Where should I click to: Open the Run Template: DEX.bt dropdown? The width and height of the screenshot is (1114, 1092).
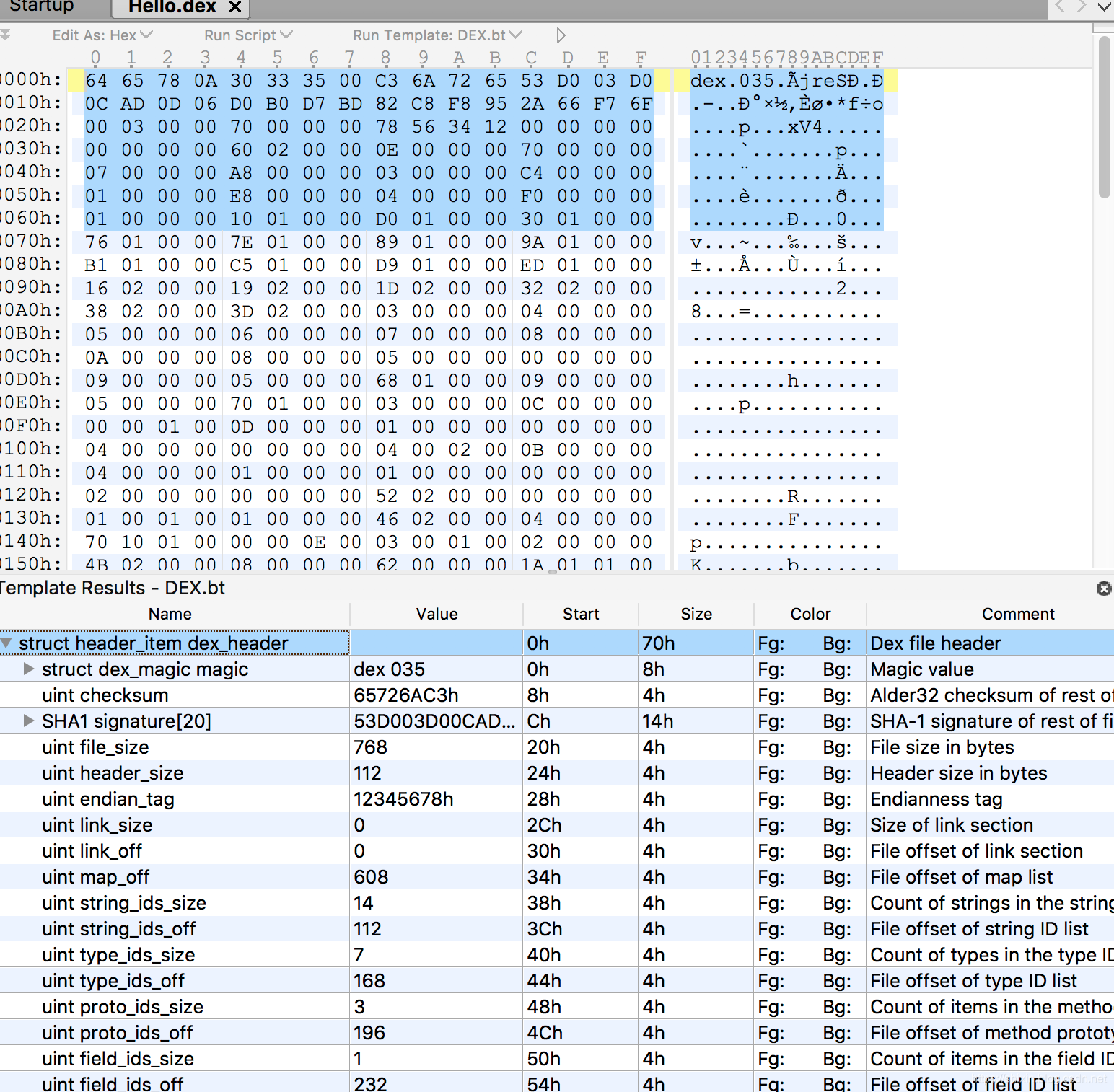coord(437,35)
